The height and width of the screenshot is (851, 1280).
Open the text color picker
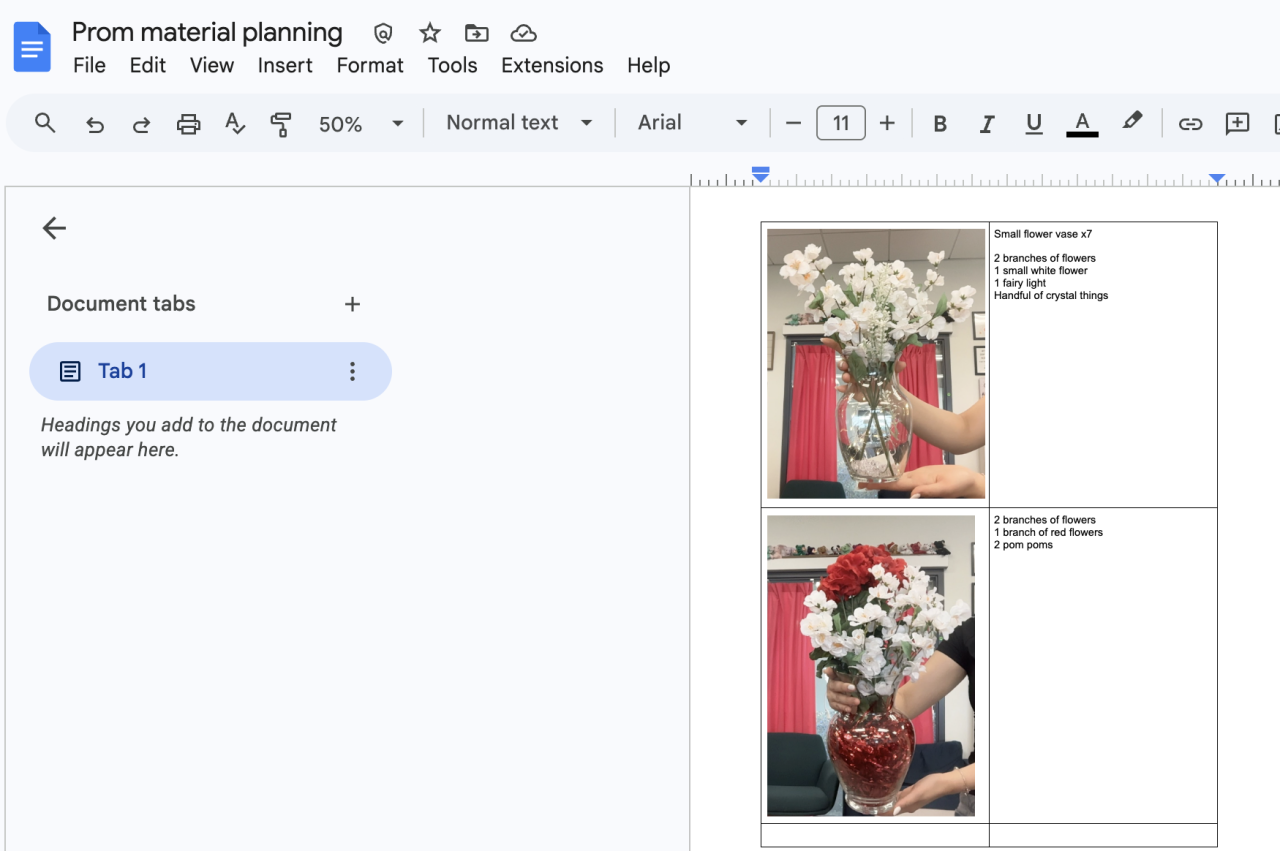click(1082, 124)
